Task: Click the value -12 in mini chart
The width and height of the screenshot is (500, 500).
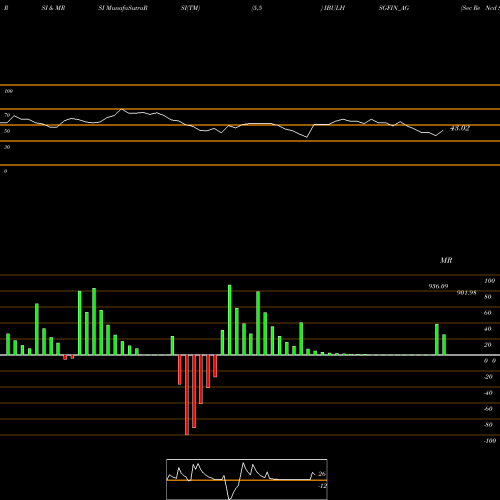Action: 322,486
